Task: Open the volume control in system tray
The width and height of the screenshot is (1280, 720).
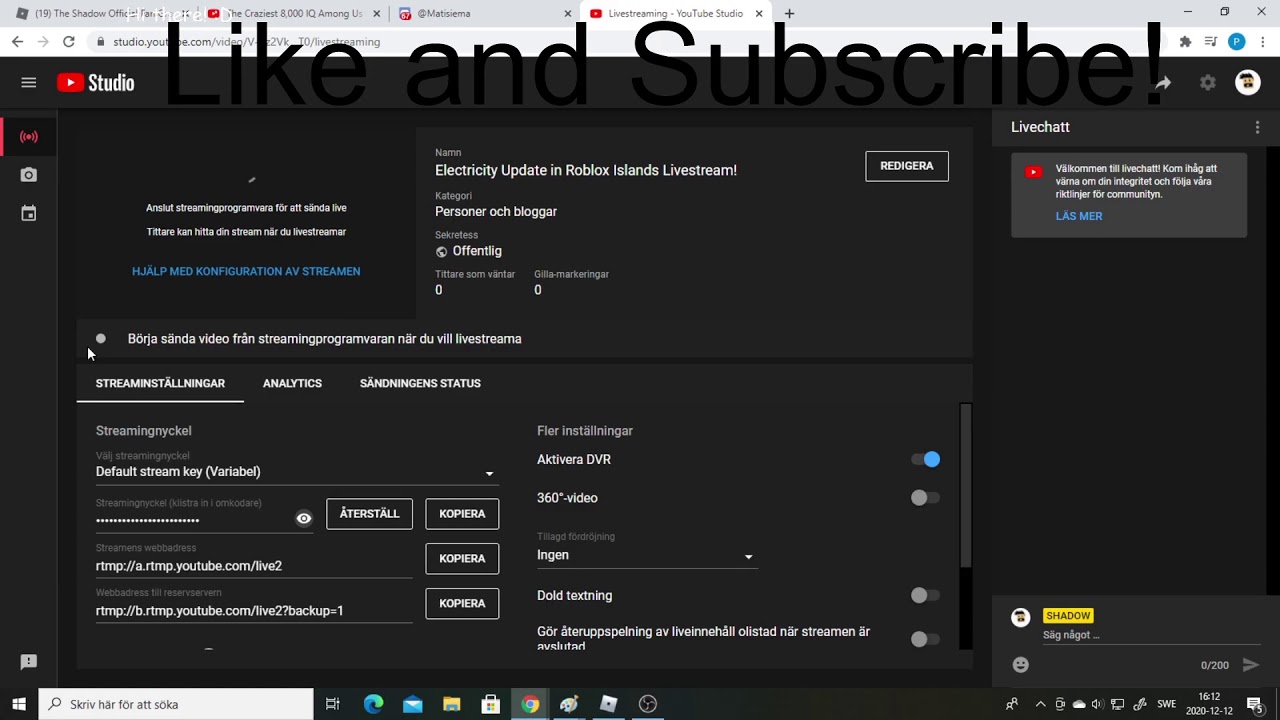Action: pyautogui.click(x=1097, y=704)
